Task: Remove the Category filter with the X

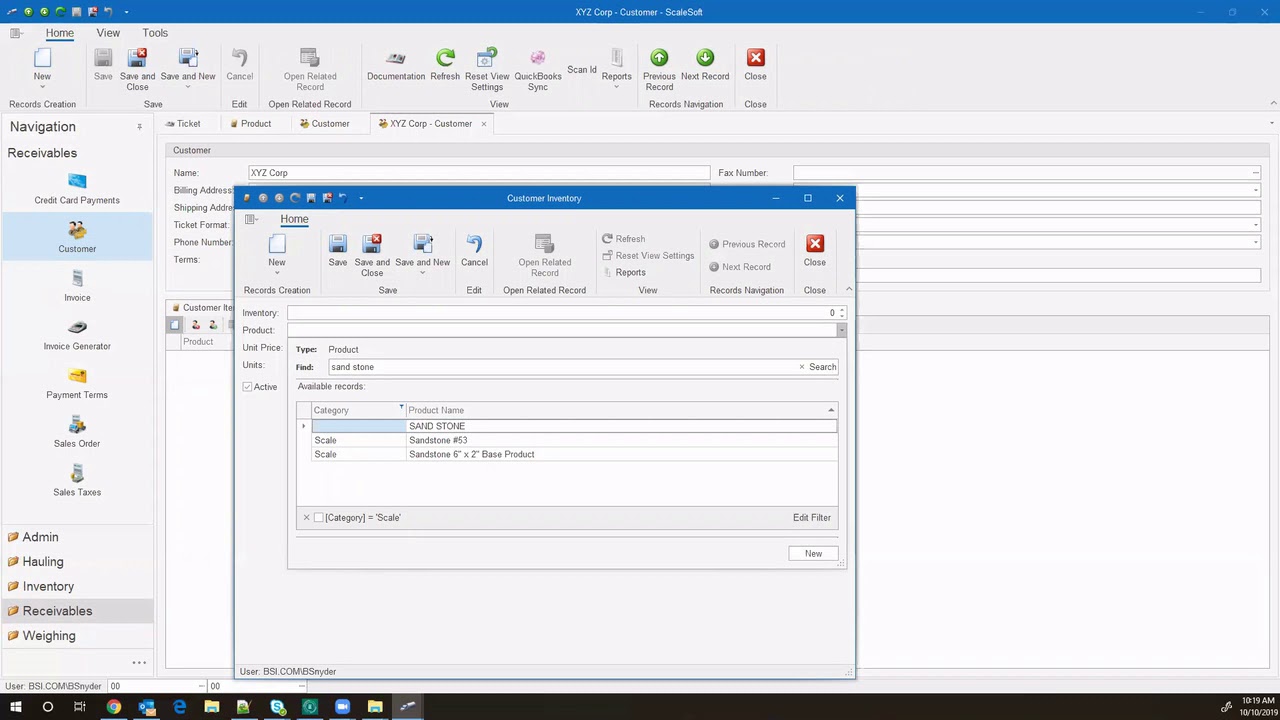Action: click(x=306, y=518)
